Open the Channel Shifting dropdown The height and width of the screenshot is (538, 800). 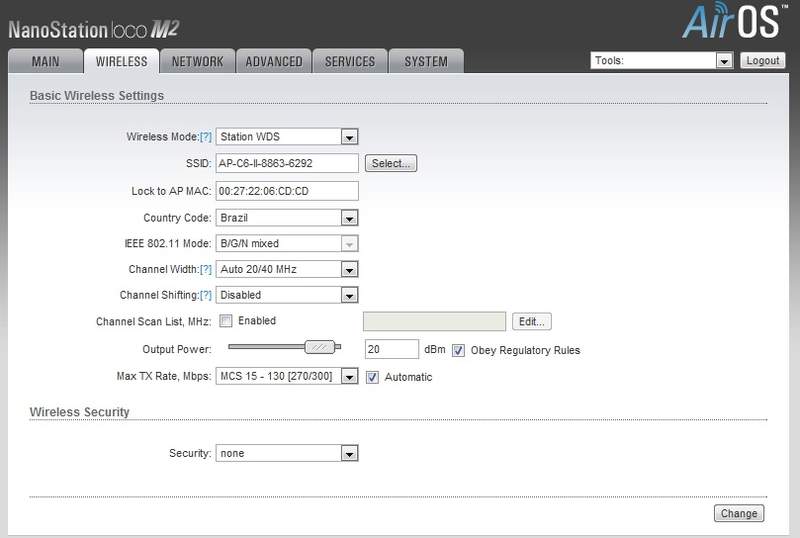tap(287, 295)
